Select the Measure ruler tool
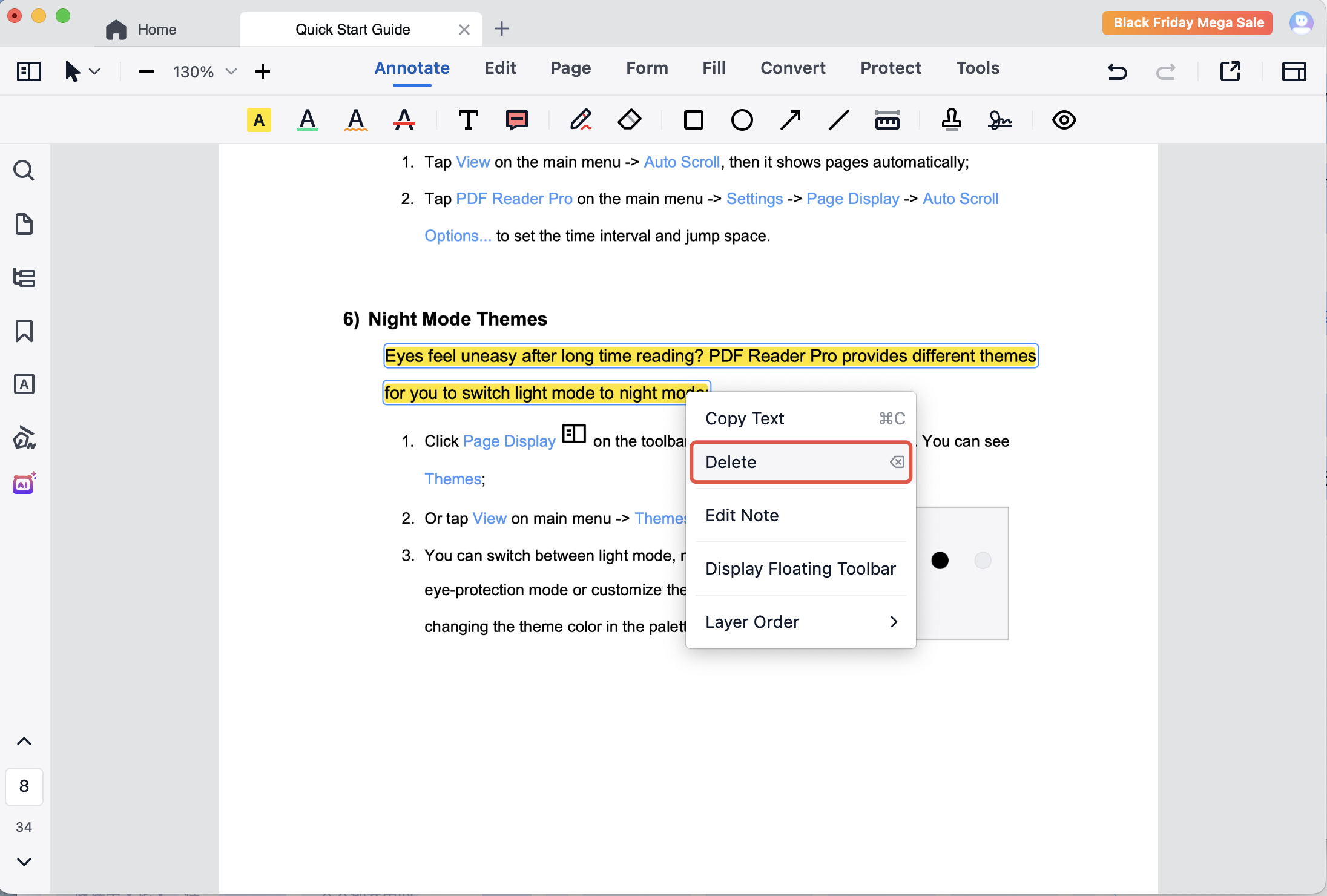Image resolution: width=1327 pixels, height=896 pixels. pyautogui.click(x=887, y=120)
